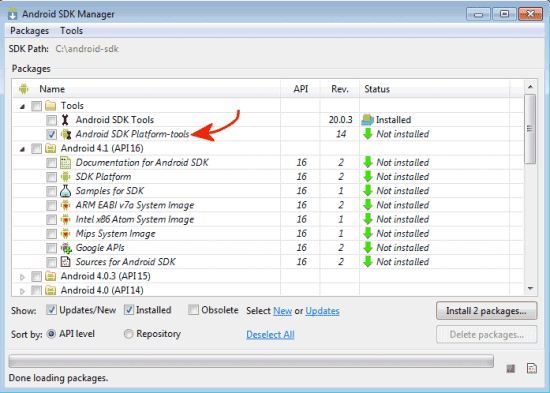Click the Android 4.0.3 (API 15) folder icon
This screenshot has width=550, height=393.
click(51, 276)
